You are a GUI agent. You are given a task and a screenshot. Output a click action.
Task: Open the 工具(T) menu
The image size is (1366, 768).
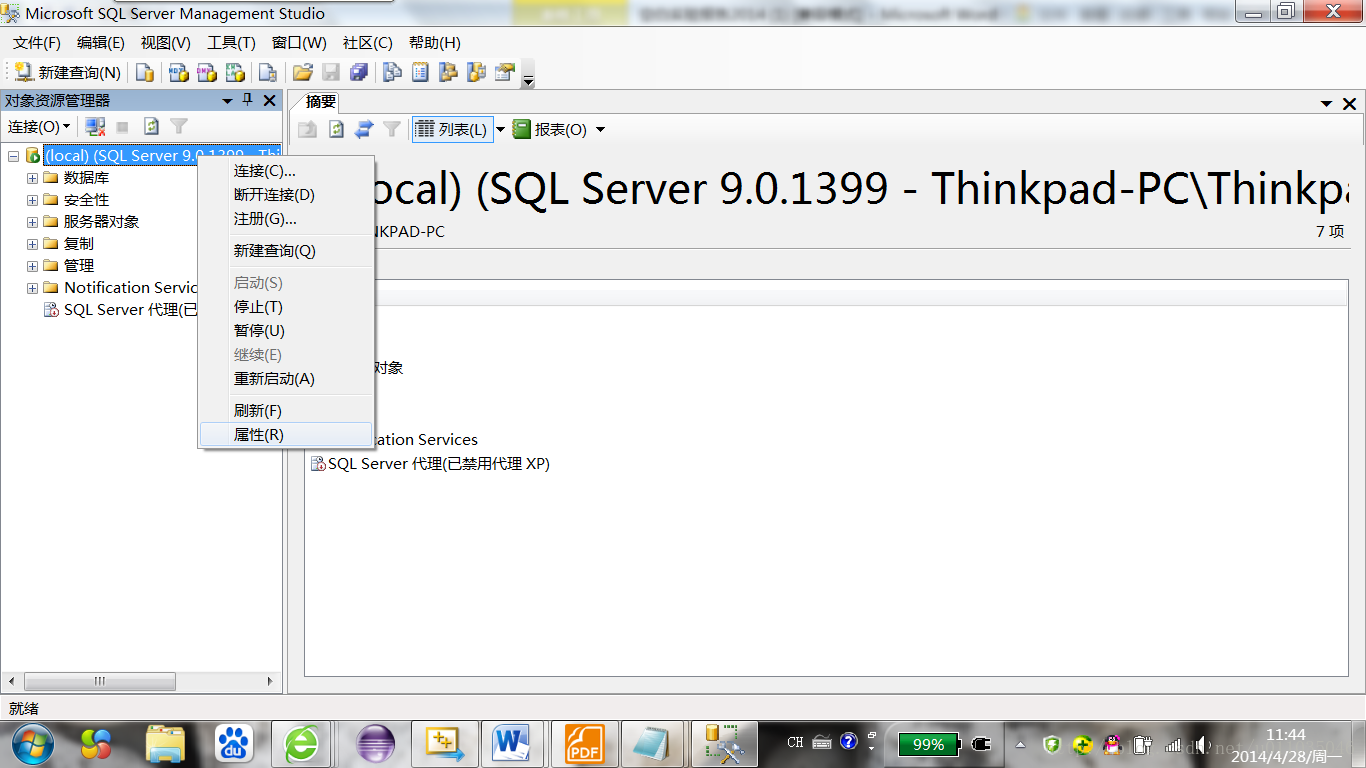coord(231,43)
